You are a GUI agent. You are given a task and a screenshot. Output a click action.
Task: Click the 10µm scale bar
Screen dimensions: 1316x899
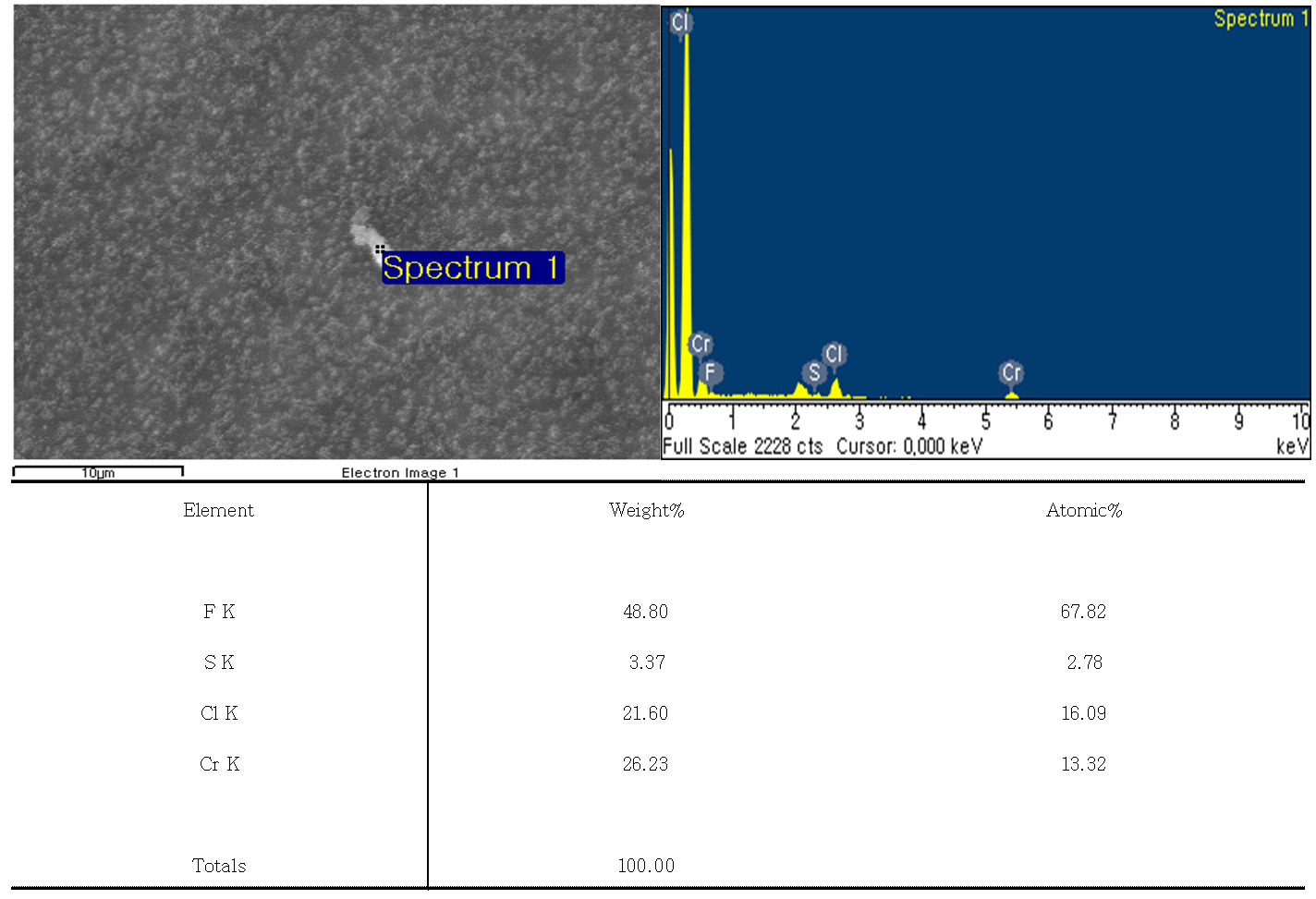pyautogui.click(x=98, y=472)
